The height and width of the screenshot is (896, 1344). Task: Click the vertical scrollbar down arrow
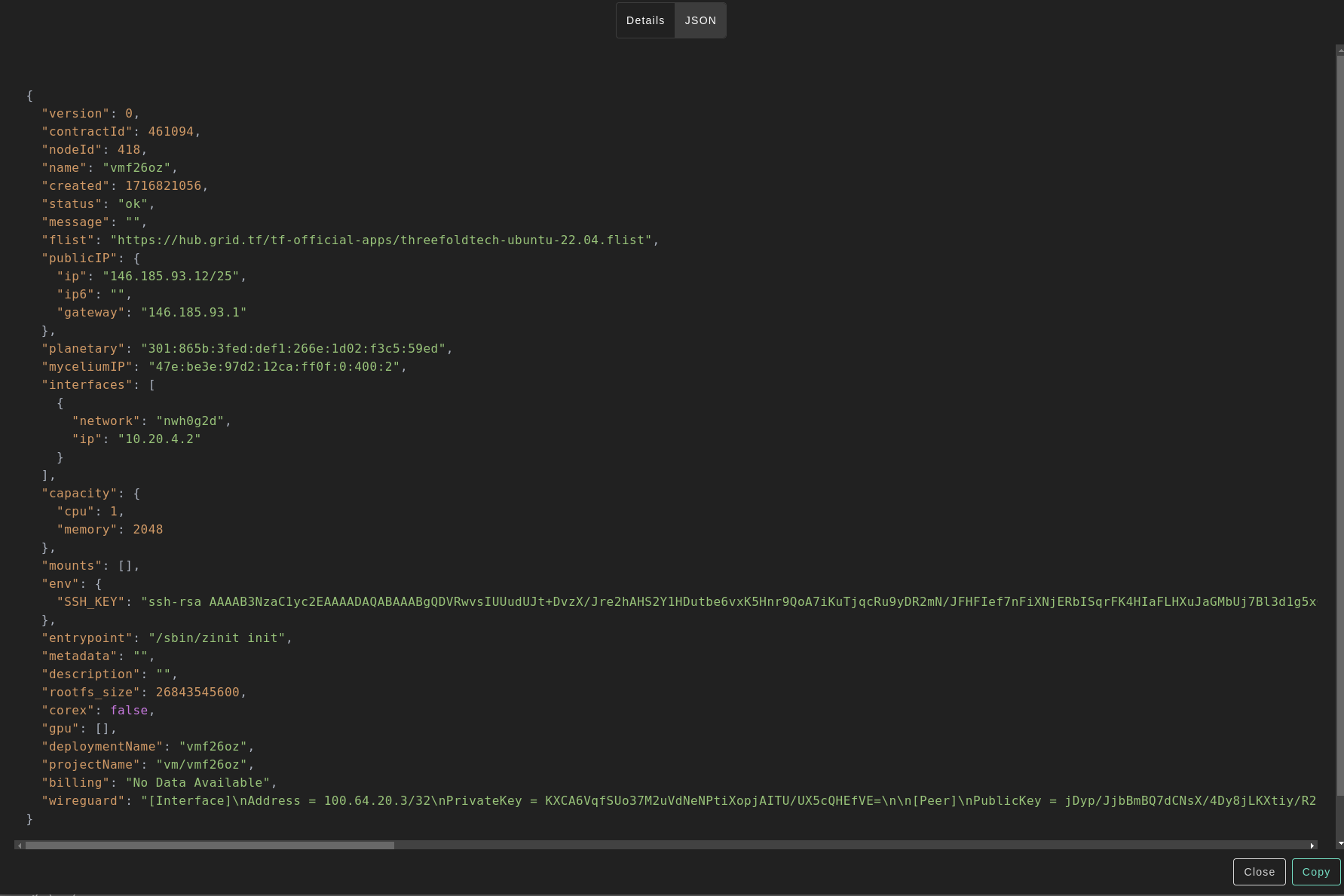point(1339,843)
